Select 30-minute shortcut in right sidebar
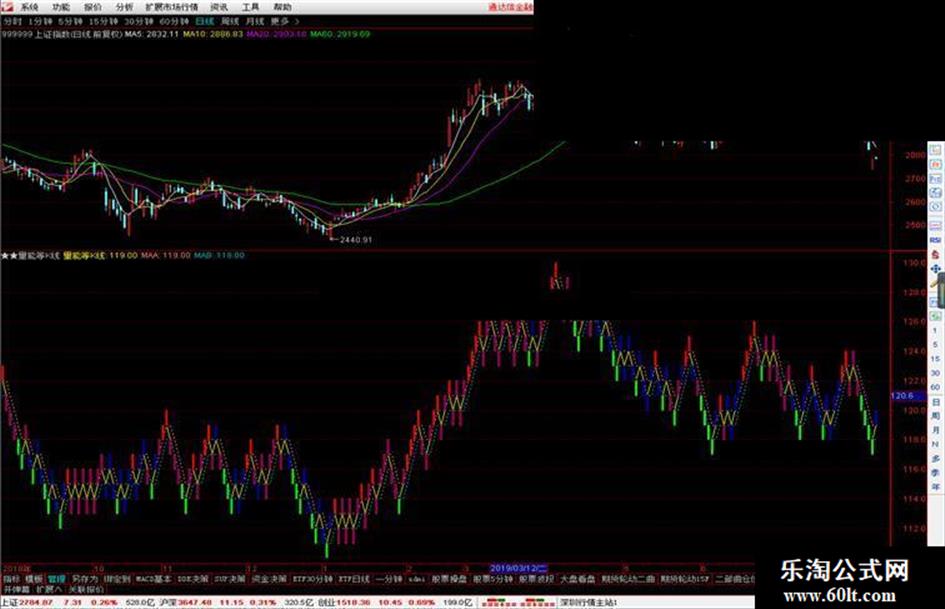 (935, 373)
